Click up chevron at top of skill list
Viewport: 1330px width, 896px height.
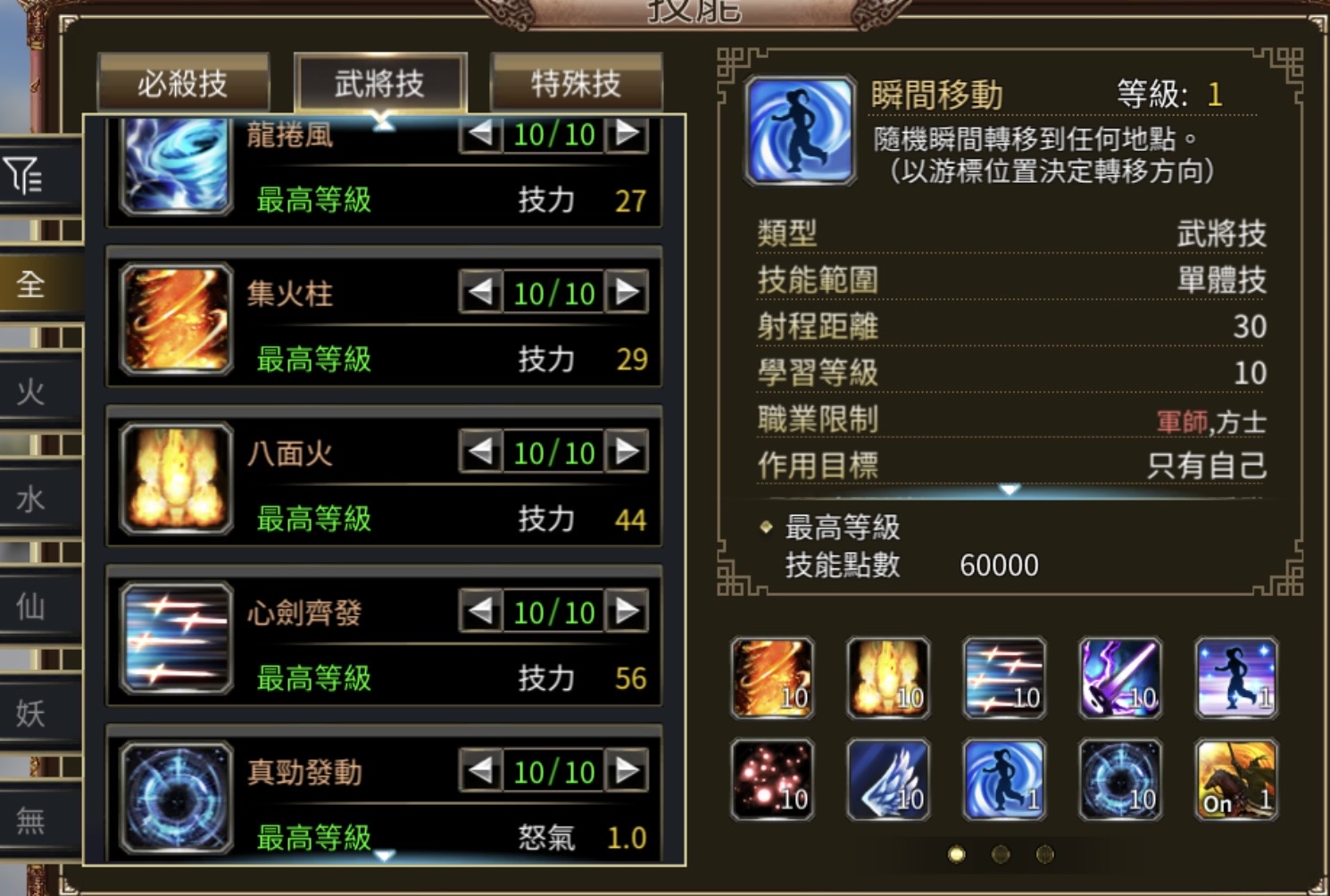[384, 122]
